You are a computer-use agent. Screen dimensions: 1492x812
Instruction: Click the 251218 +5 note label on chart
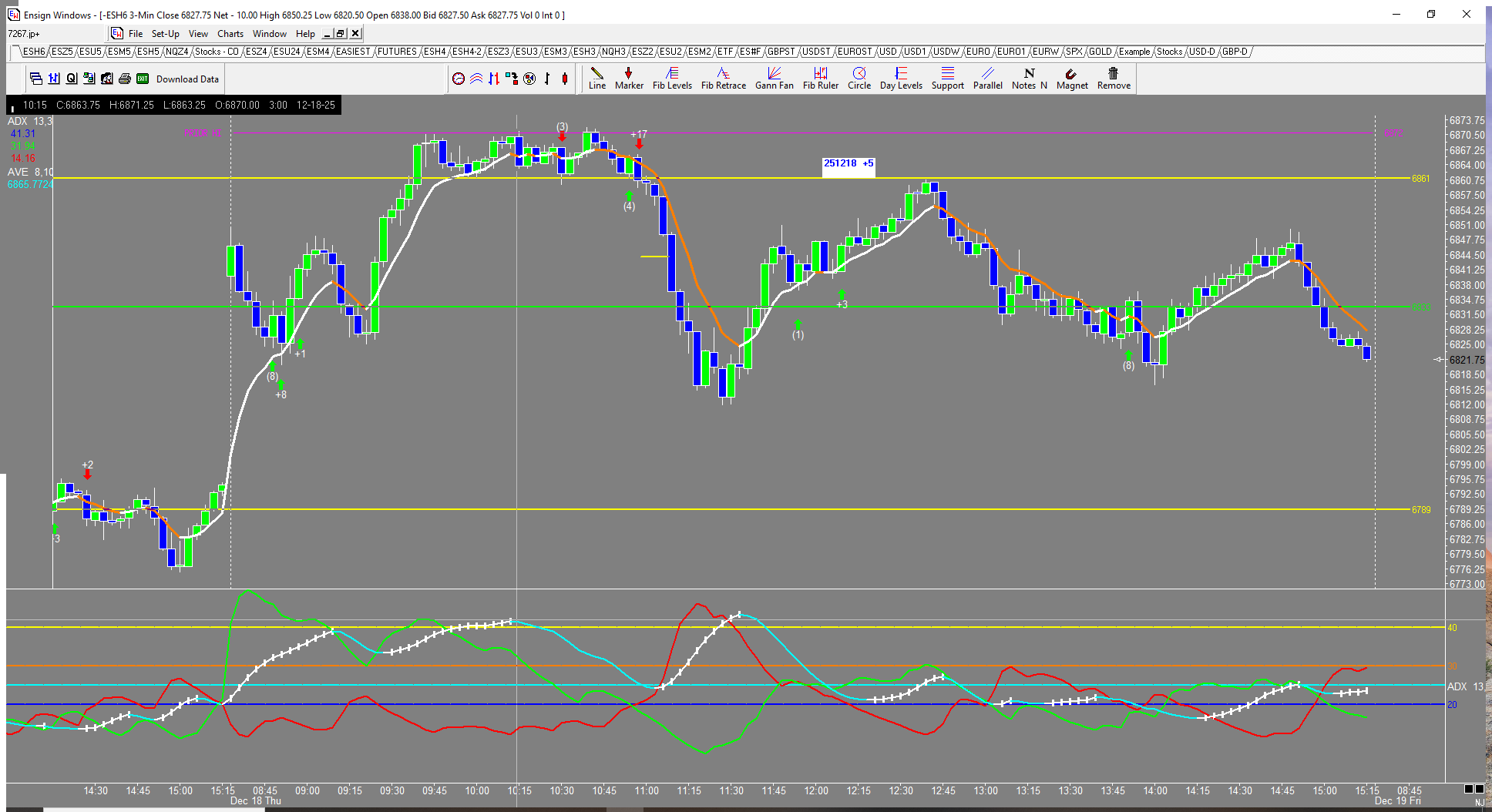[x=848, y=163]
